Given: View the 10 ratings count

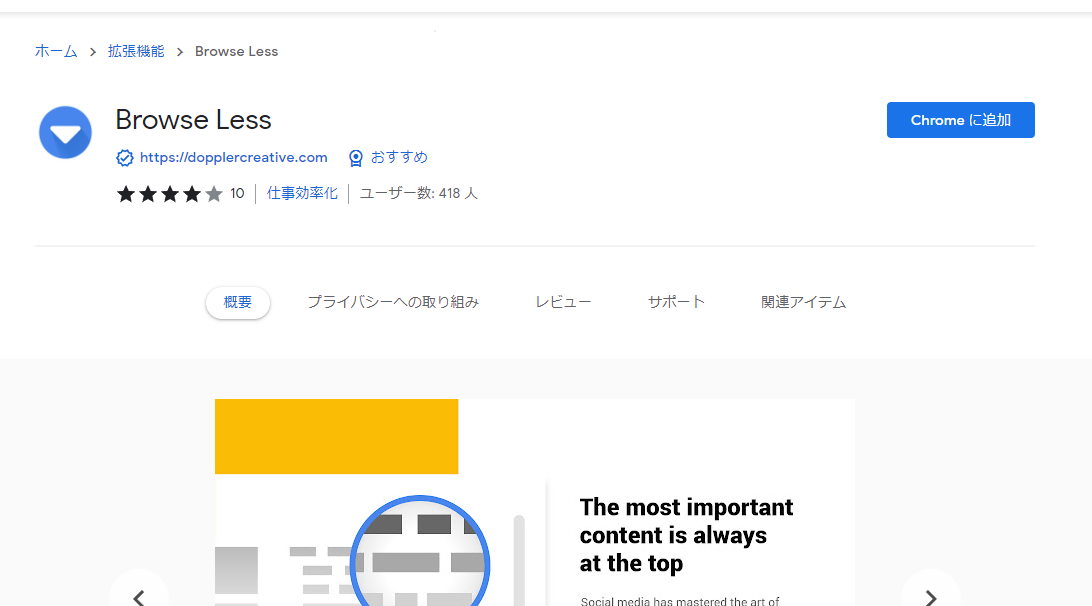Looking at the screenshot, I should tap(237, 194).
